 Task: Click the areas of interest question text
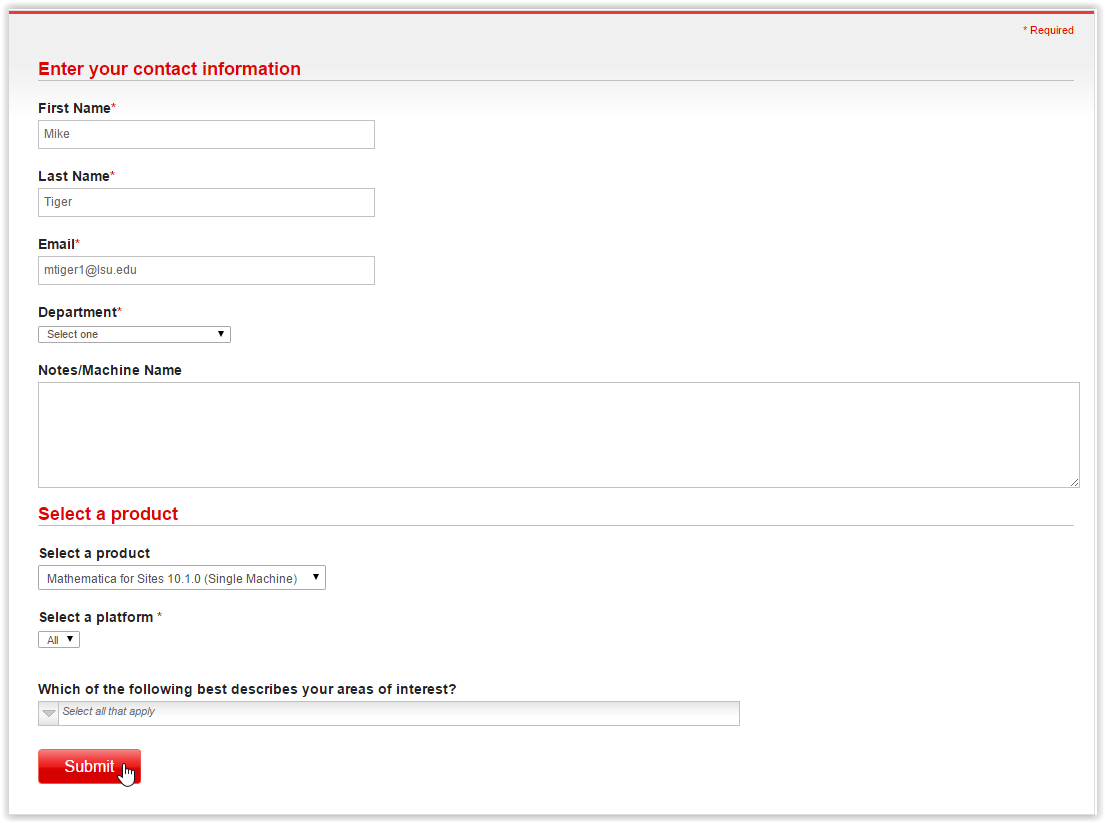(x=247, y=689)
